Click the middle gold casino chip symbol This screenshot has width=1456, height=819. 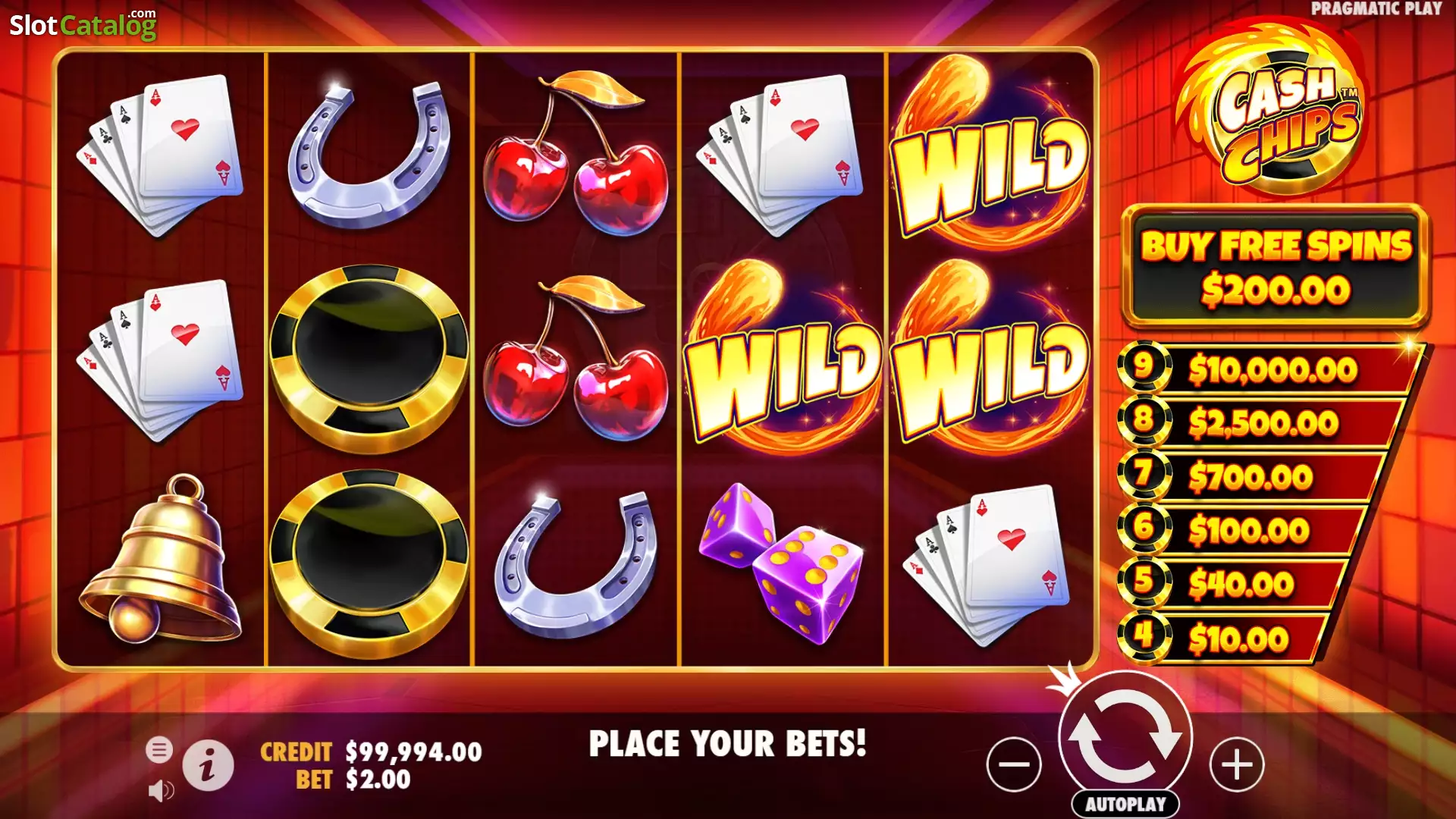[369, 358]
